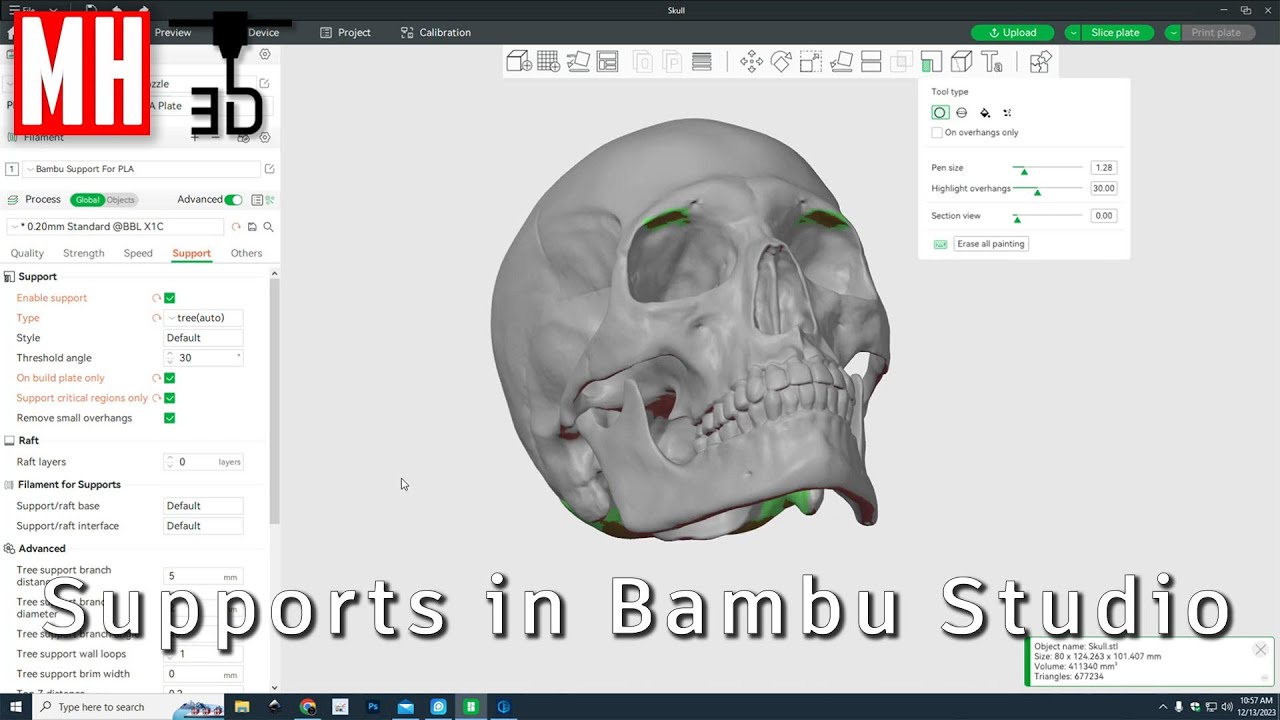Uncheck the Enable support checkbox

coord(170,298)
